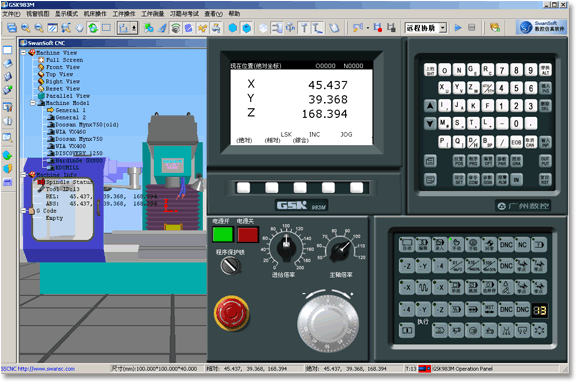Click the zoom in magnifier toolbar icon
Viewport: 579px width, 386px height.
(25, 28)
